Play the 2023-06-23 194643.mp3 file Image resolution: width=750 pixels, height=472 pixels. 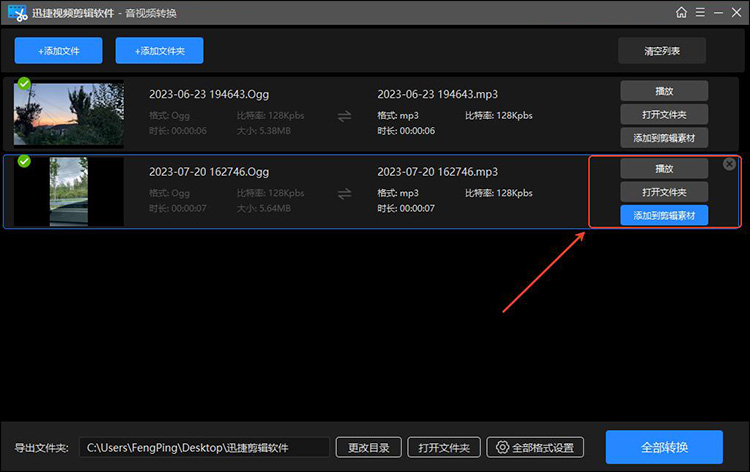[664, 91]
